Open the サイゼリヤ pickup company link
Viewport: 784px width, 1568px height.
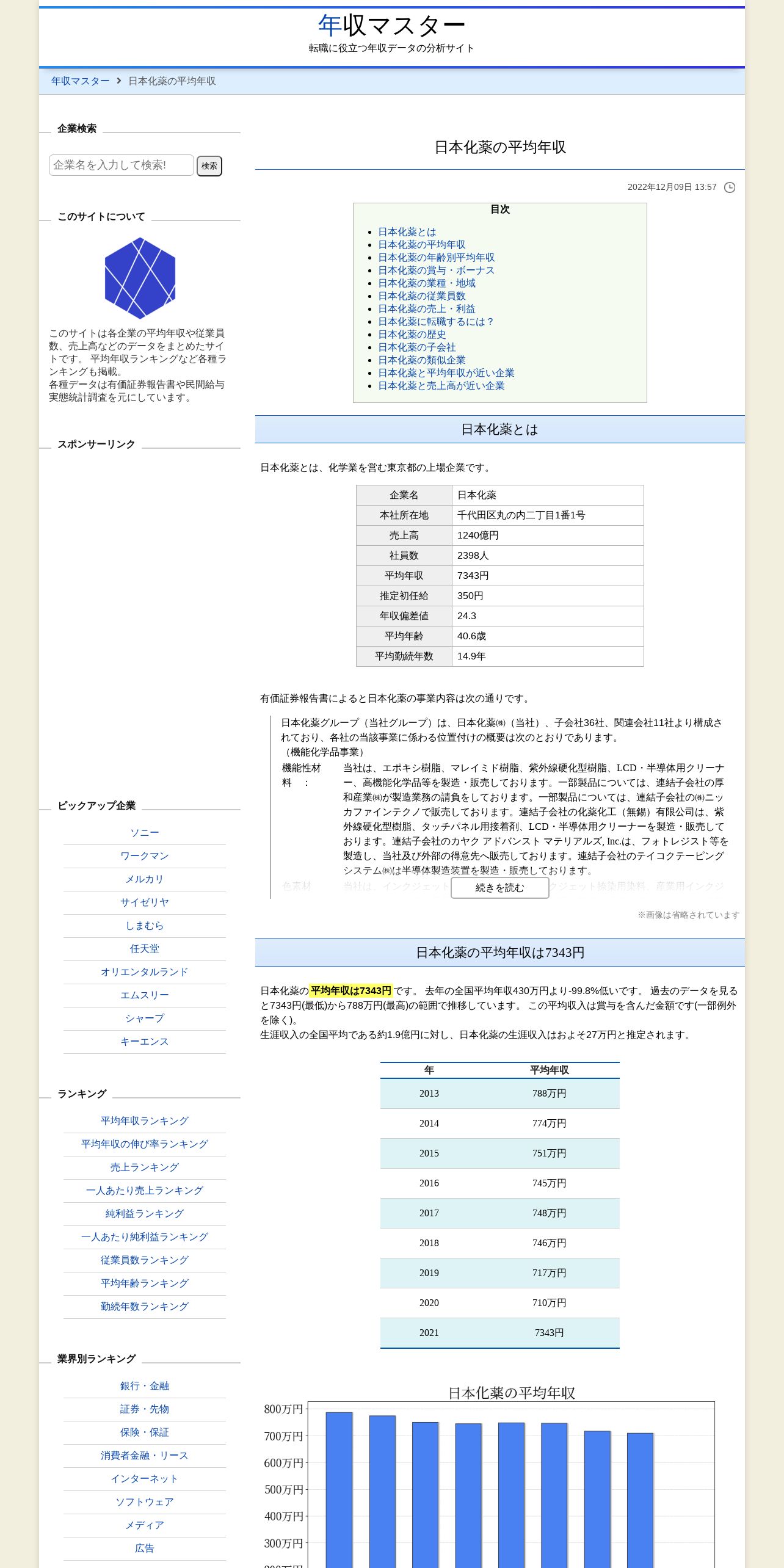[145, 902]
